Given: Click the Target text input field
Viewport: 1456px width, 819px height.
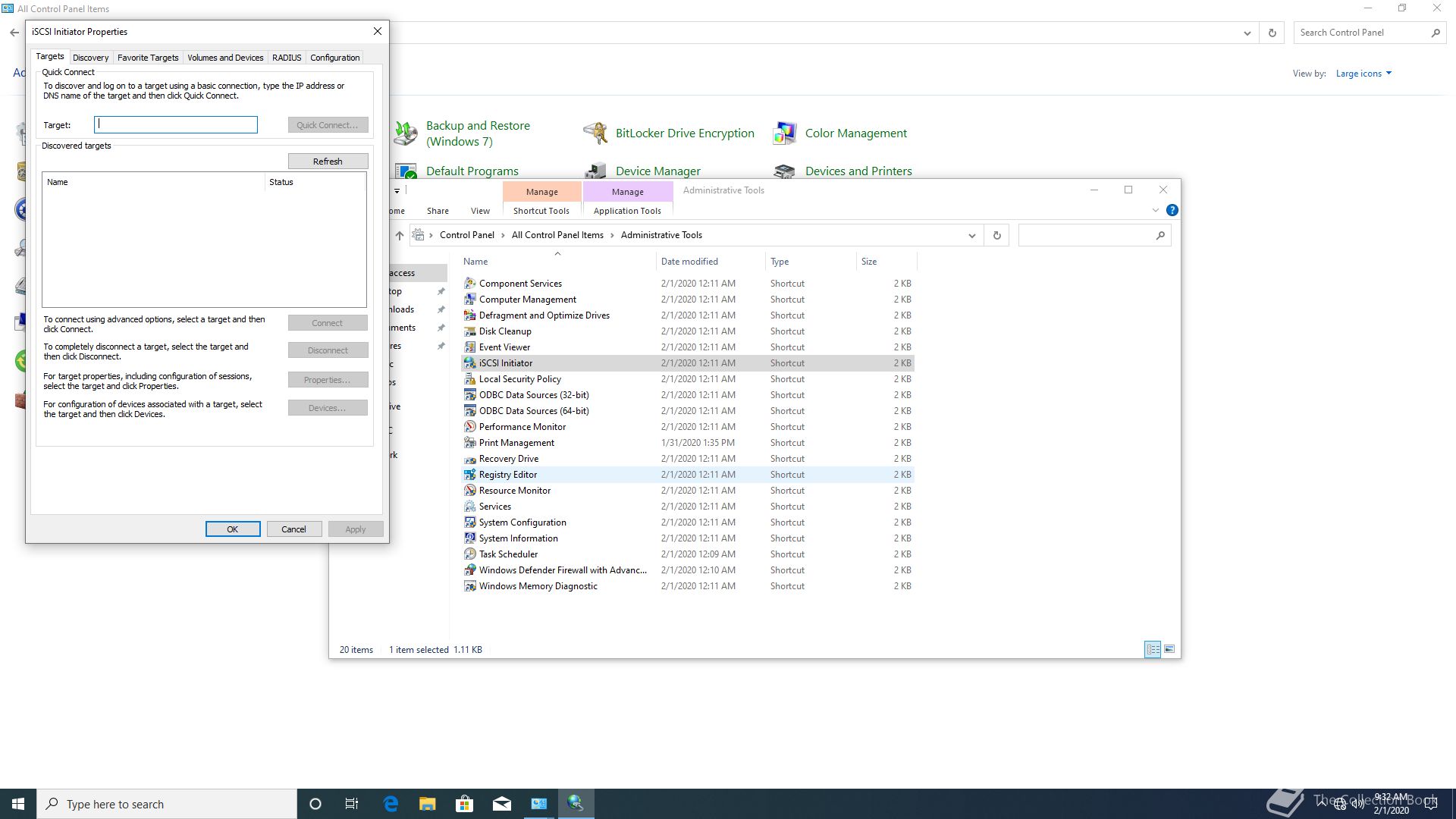Looking at the screenshot, I should (x=176, y=125).
